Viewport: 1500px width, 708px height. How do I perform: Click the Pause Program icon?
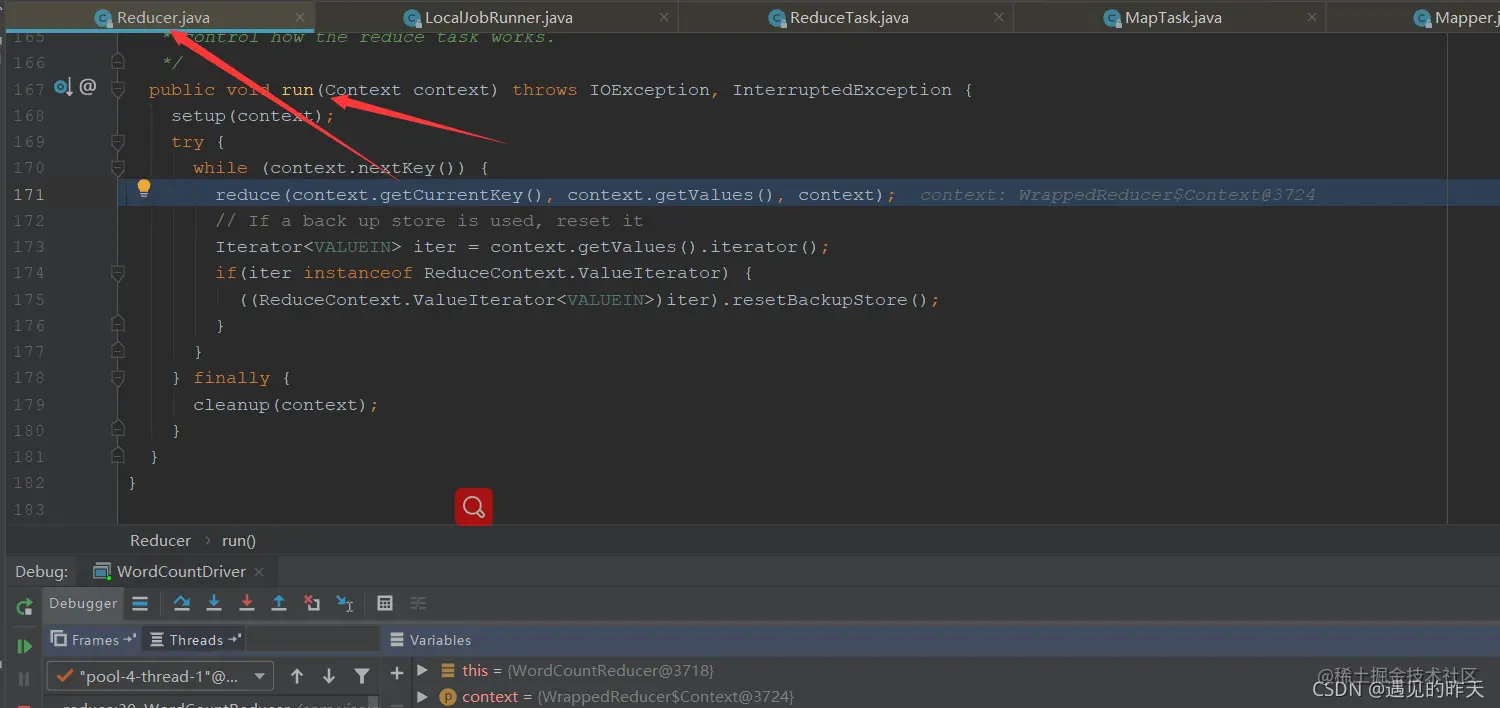pyautogui.click(x=24, y=680)
